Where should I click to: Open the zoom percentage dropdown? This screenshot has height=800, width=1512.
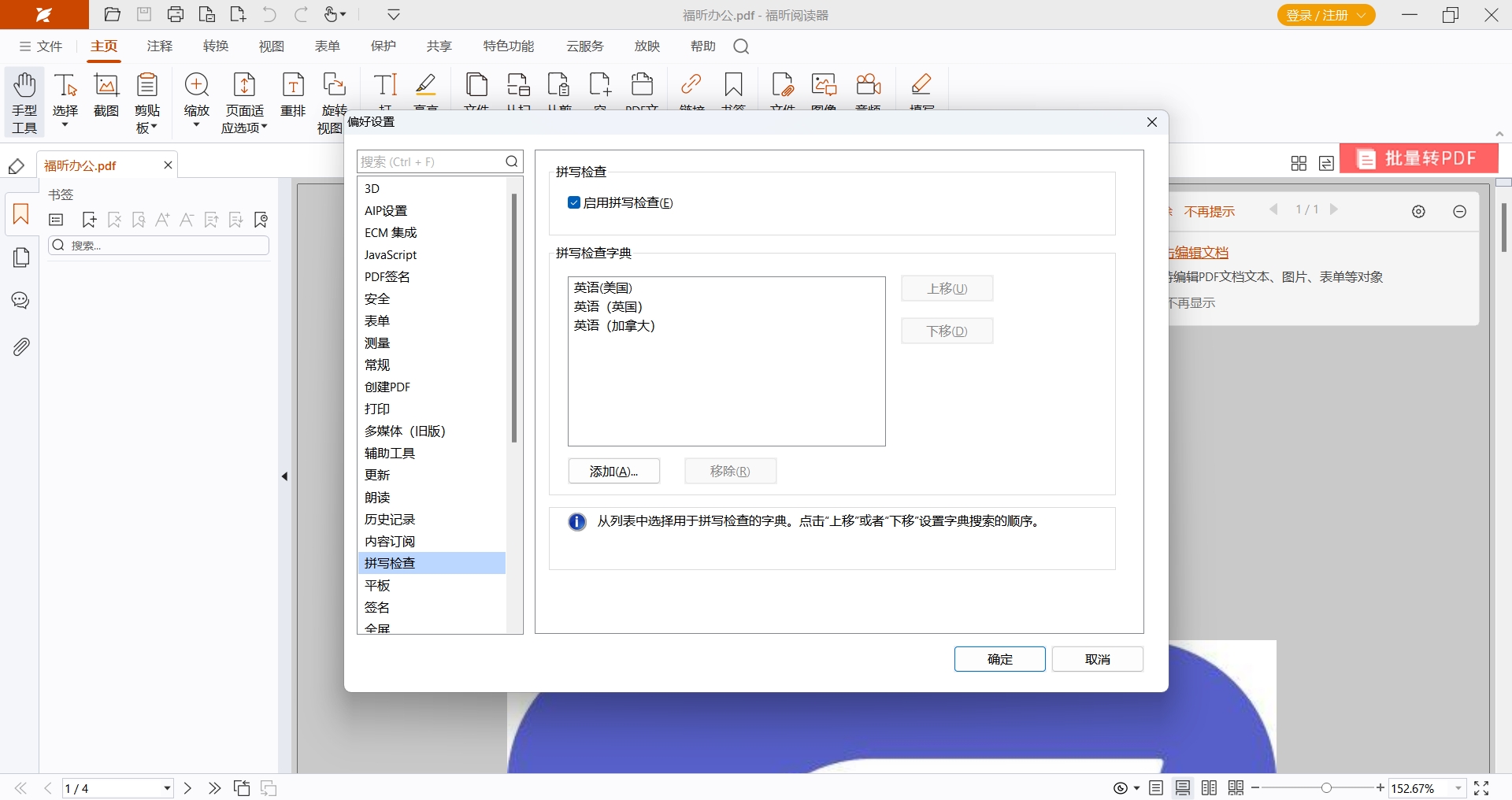pos(1458,788)
